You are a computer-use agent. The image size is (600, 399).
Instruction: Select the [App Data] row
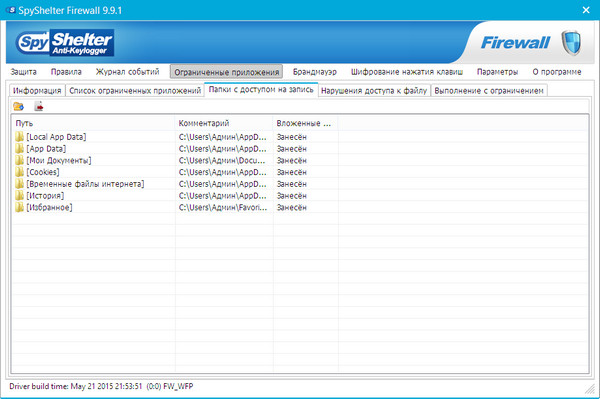coord(300,149)
